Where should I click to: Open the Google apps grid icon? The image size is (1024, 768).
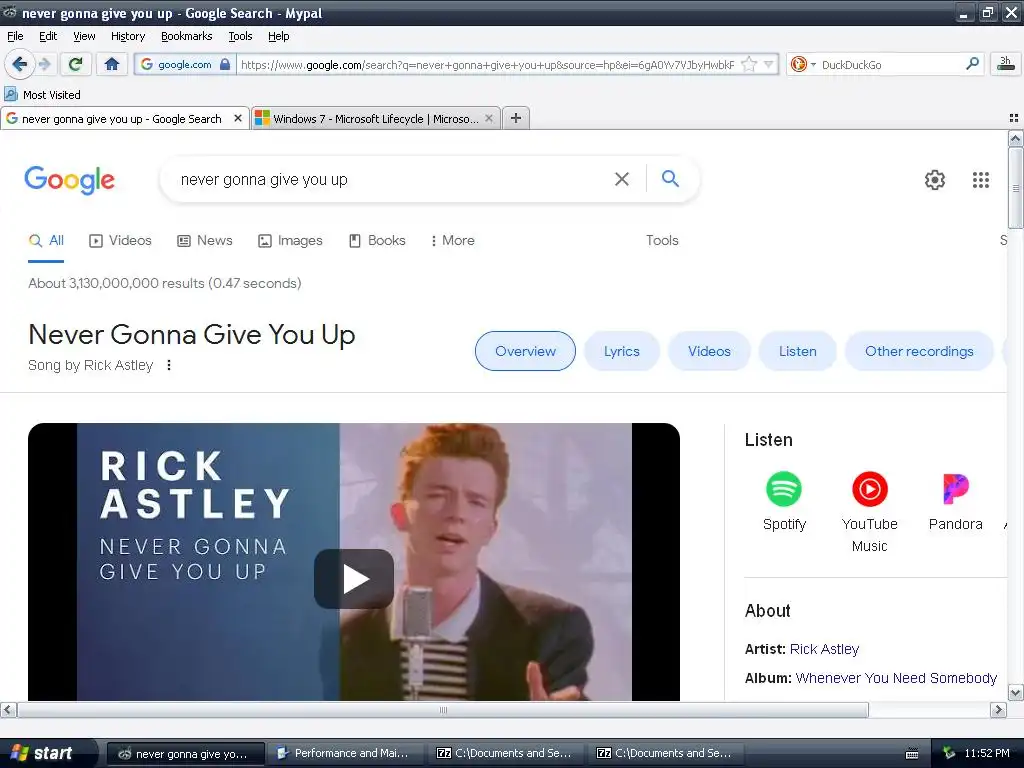[x=980, y=180]
